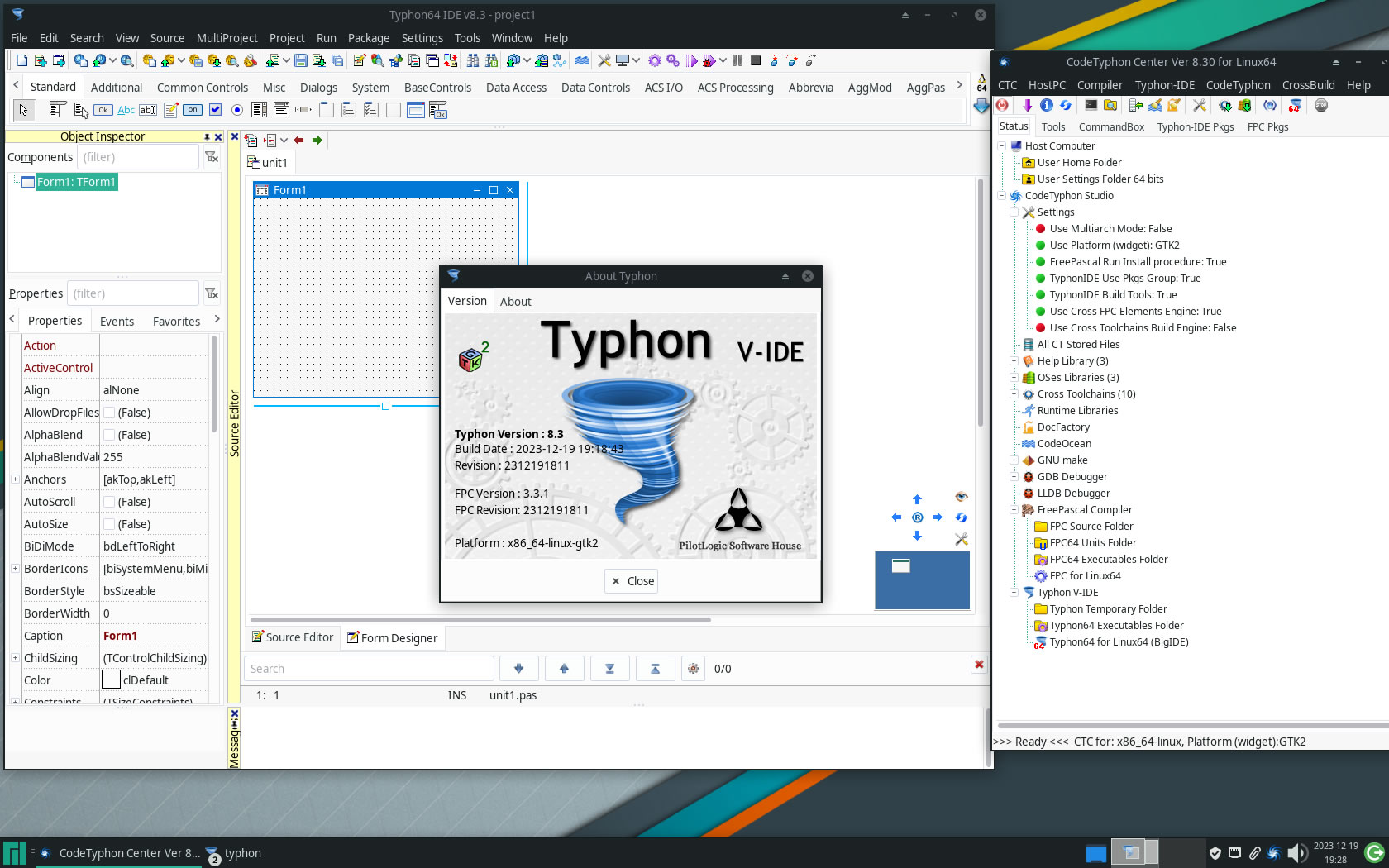The height and width of the screenshot is (868, 1389).
Task: Select the TButton component in the palette
Action: [103, 110]
